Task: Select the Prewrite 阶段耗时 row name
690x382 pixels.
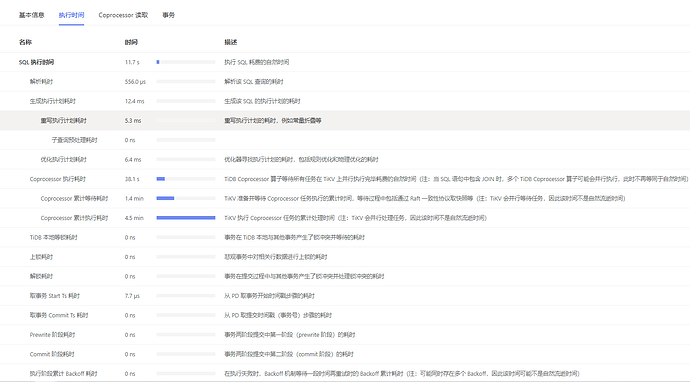Action: click(52, 334)
